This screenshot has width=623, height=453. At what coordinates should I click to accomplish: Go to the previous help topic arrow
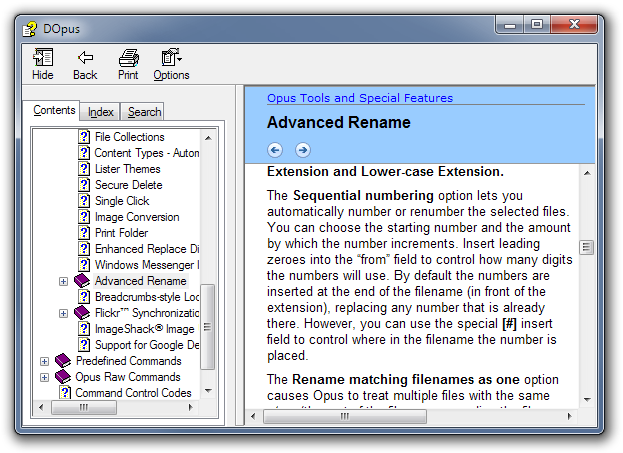(275, 150)
